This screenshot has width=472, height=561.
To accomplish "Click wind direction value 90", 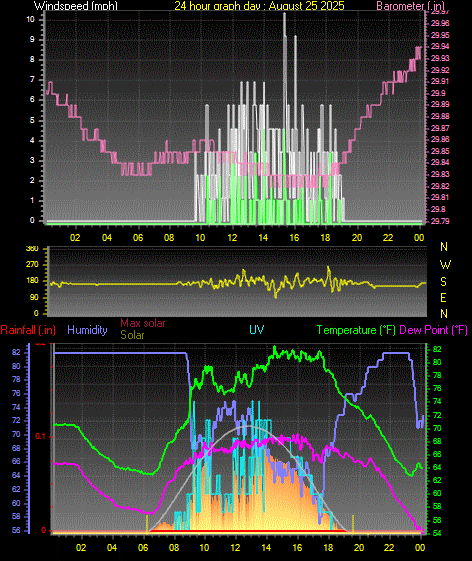I will point(34,298).
